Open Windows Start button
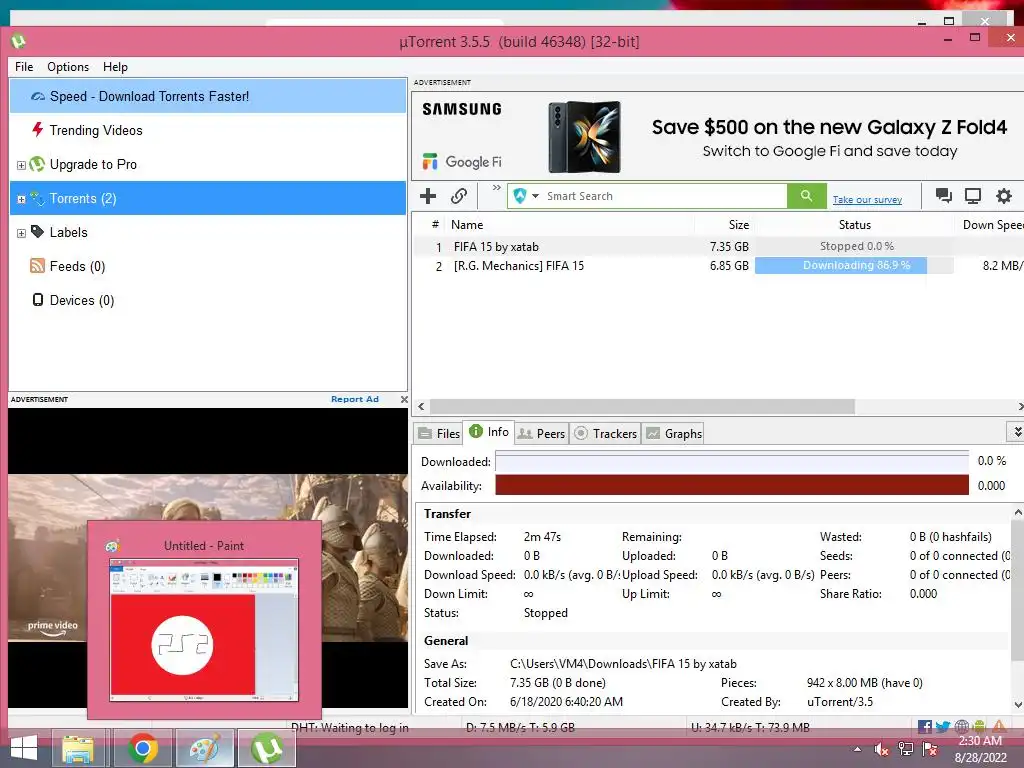Viewport: 1024px width, 768px height. pyautogui.click(x=24, y=748)
